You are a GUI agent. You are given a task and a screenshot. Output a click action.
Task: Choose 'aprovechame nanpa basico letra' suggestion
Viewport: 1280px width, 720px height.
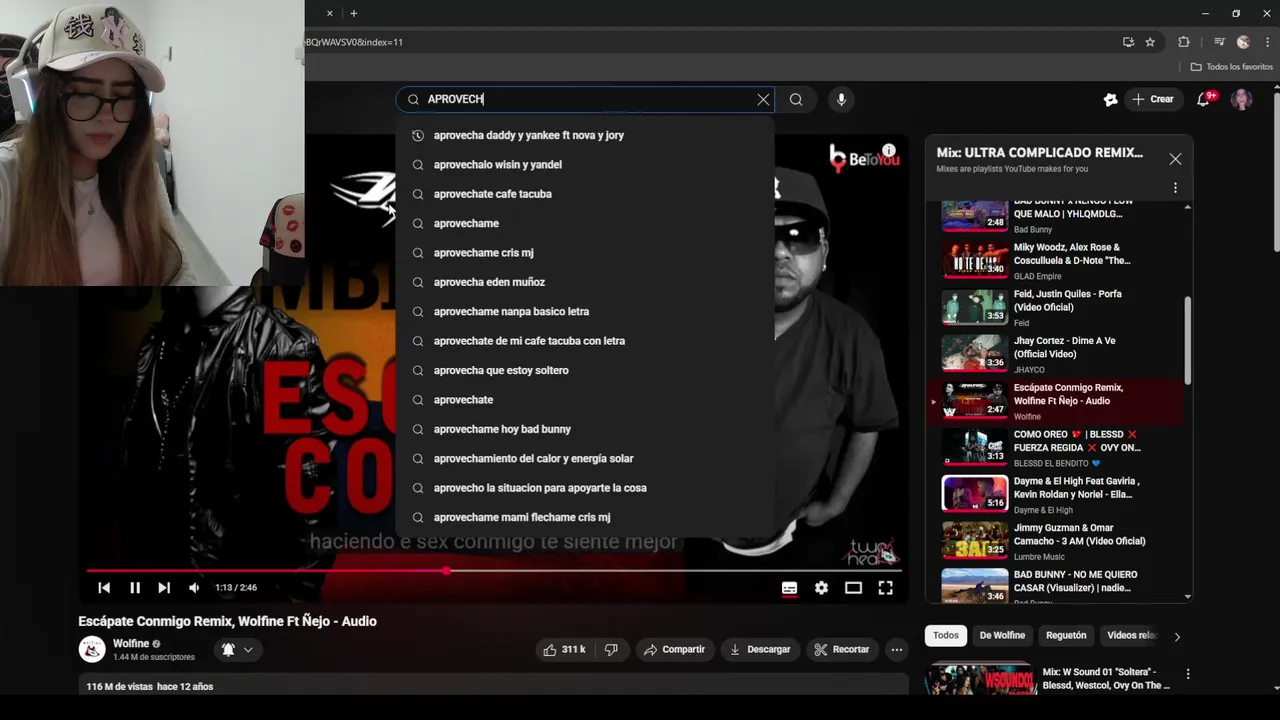585,311
